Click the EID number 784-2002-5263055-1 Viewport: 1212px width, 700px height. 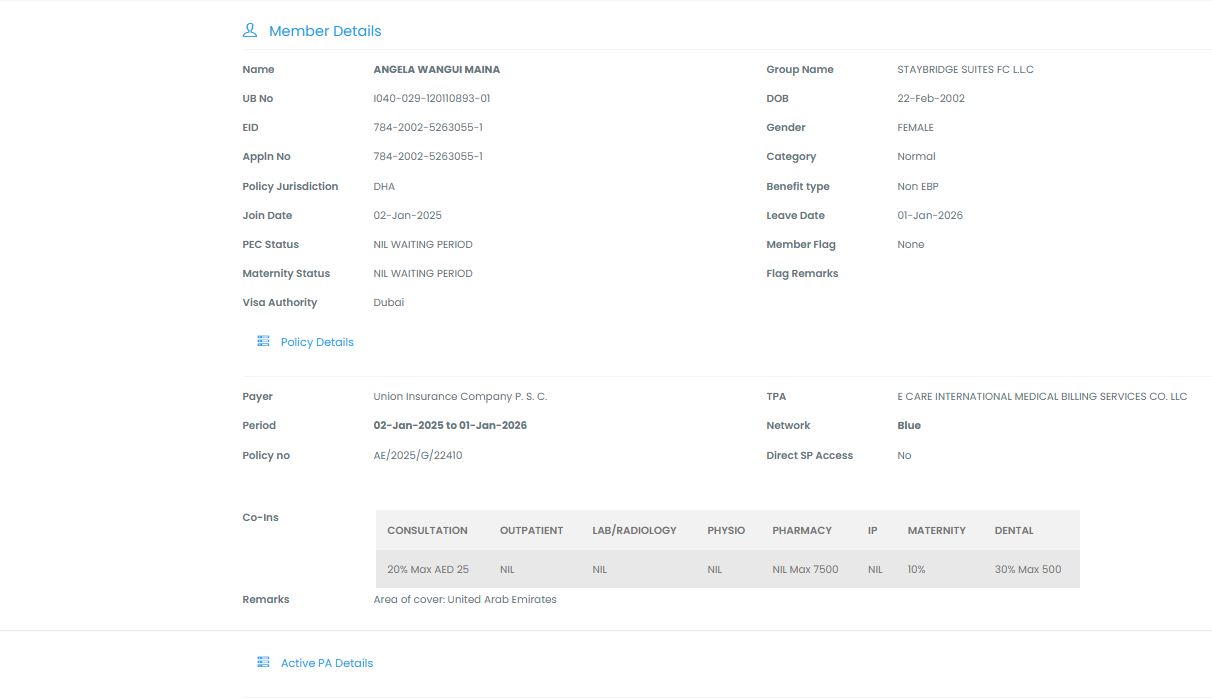coord(428,128)
